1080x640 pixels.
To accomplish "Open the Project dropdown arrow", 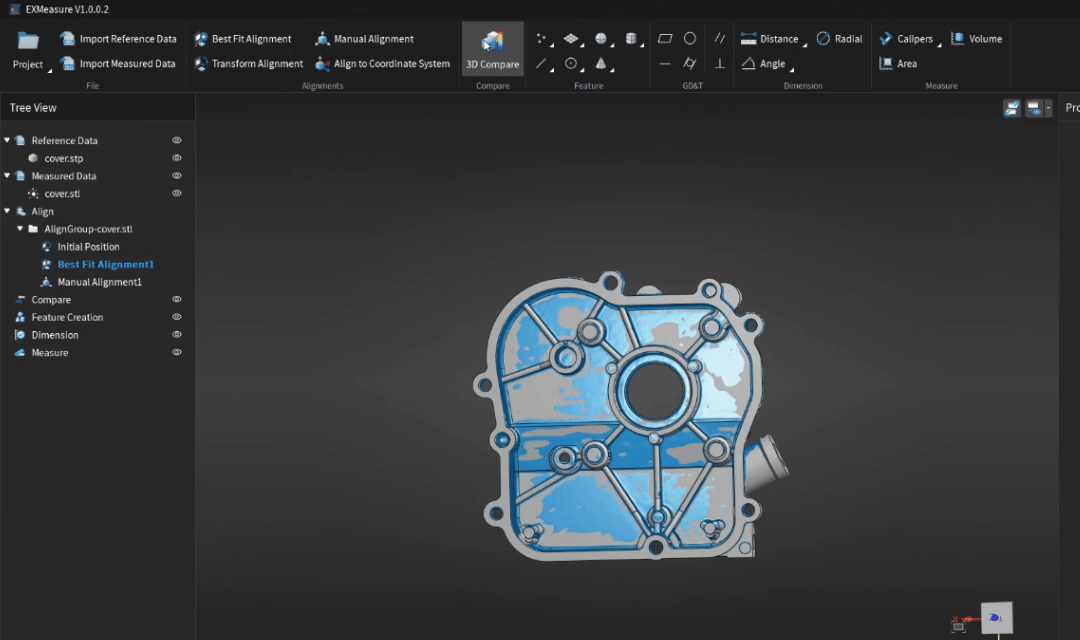I will (x=50, y=70).
